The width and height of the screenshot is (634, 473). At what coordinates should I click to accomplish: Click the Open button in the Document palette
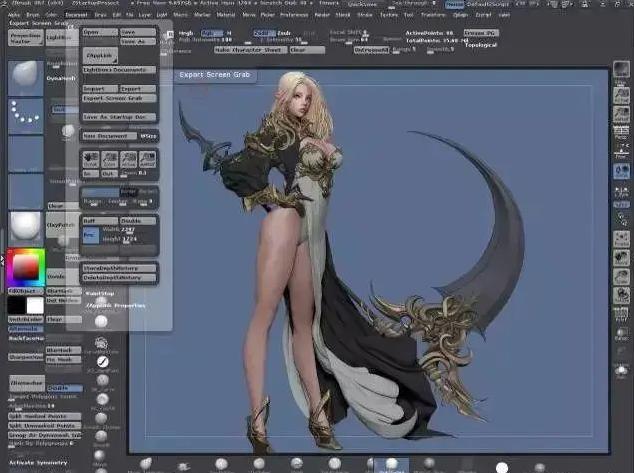(x=100, y=32)
